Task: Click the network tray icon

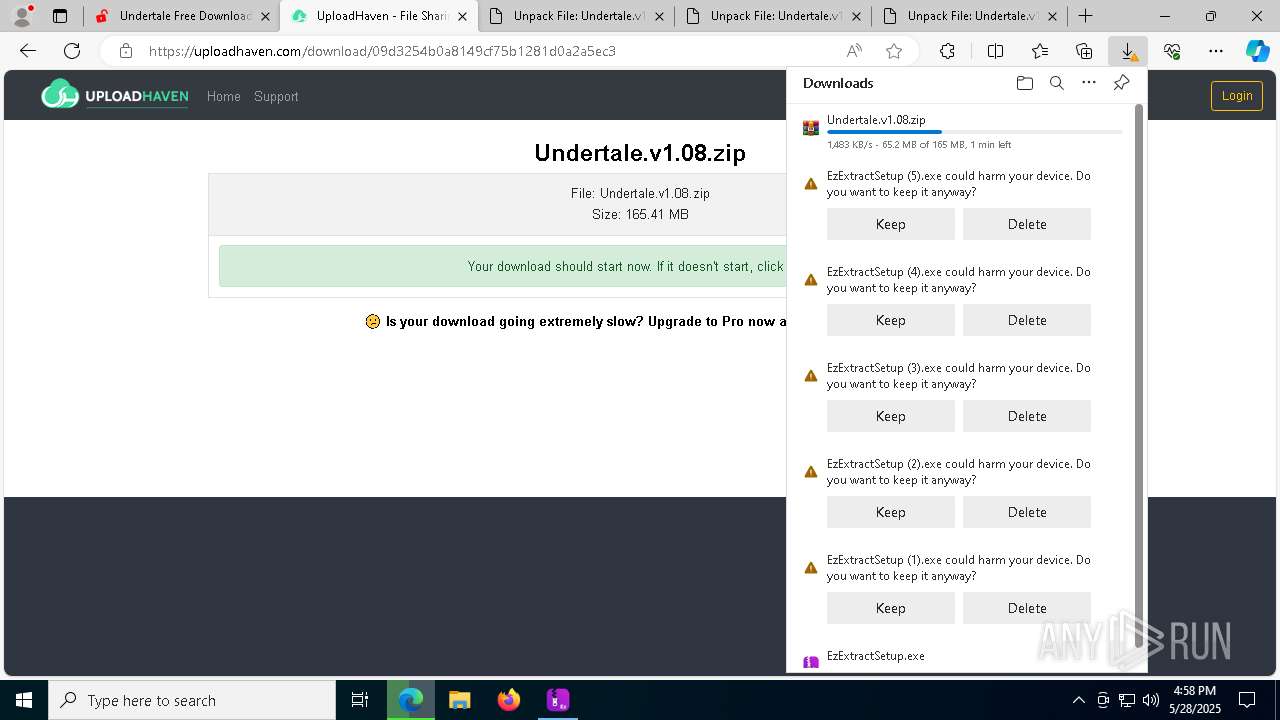Action: [1127, 700]
